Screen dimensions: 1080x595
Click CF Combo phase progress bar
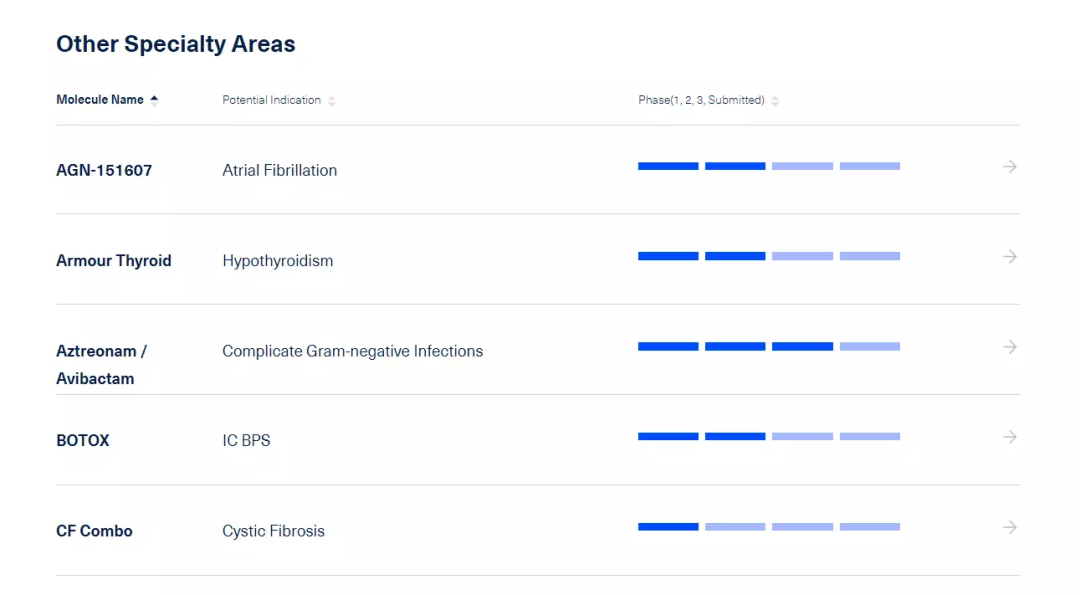tap(768, 526)
